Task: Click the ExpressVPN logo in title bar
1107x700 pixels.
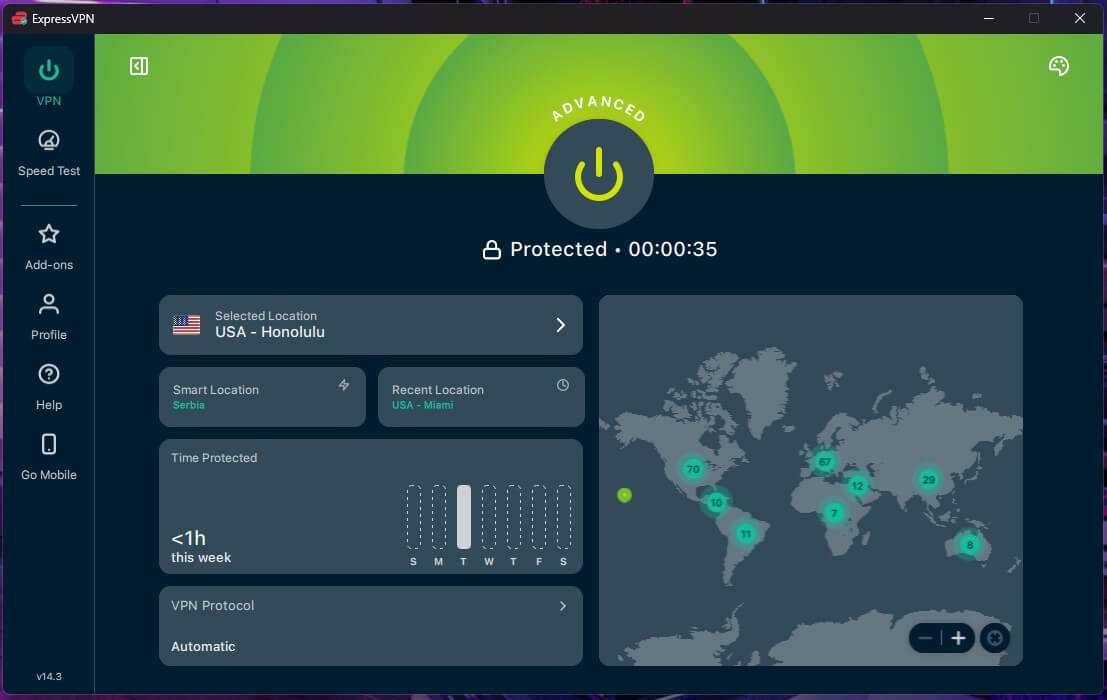Action: click(x=20, y=18)
